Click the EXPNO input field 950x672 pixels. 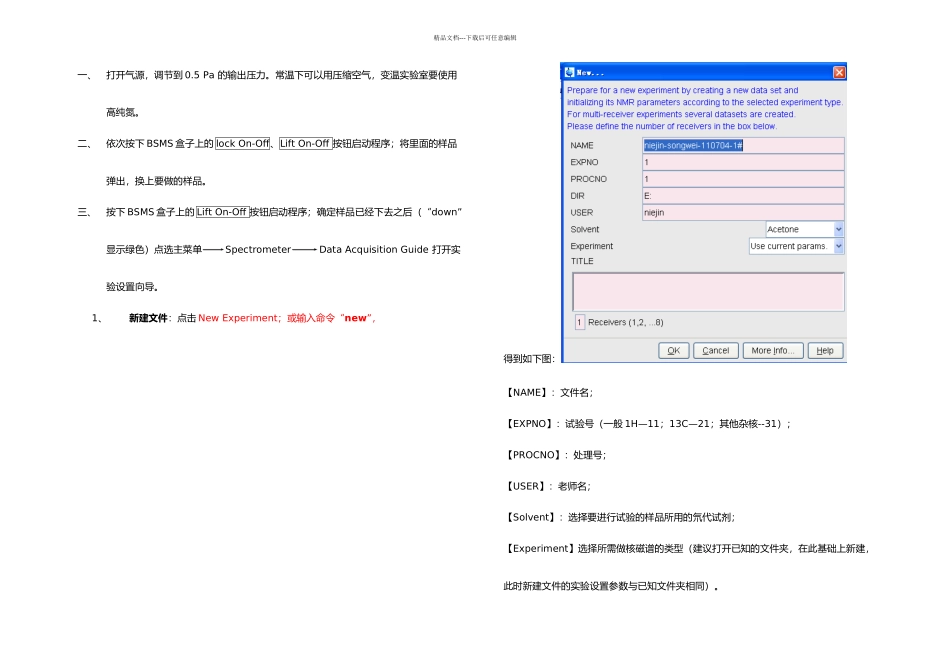click(x=743, y=162)
